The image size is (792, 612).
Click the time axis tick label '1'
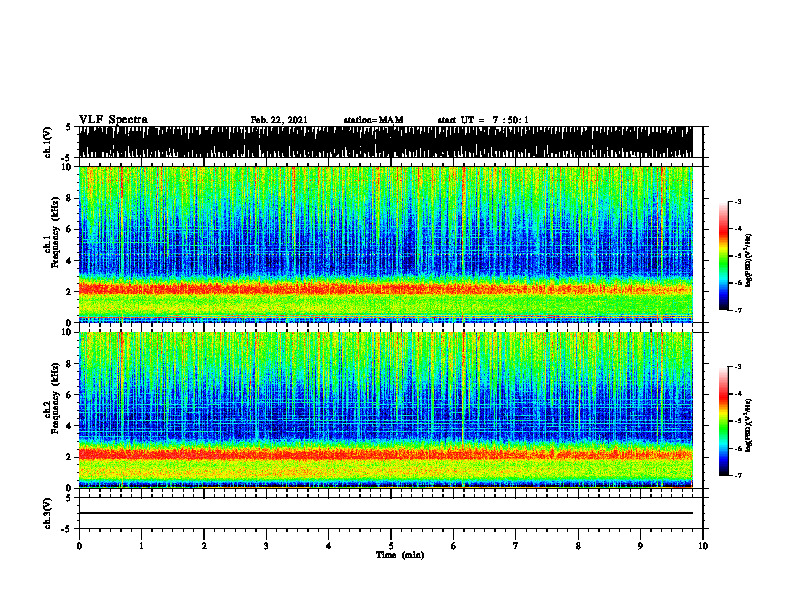[x=141, y=546]
